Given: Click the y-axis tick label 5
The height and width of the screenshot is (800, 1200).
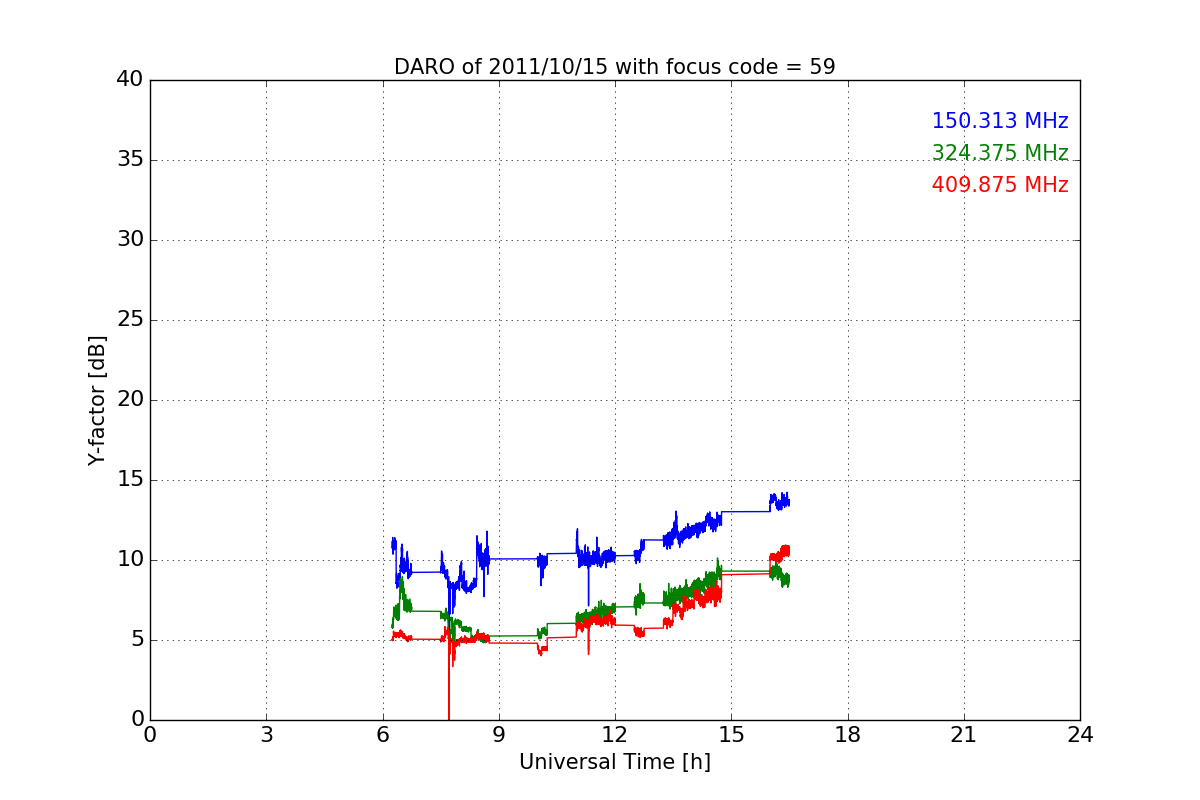Looking at the screenshot, I should point(137,639).
